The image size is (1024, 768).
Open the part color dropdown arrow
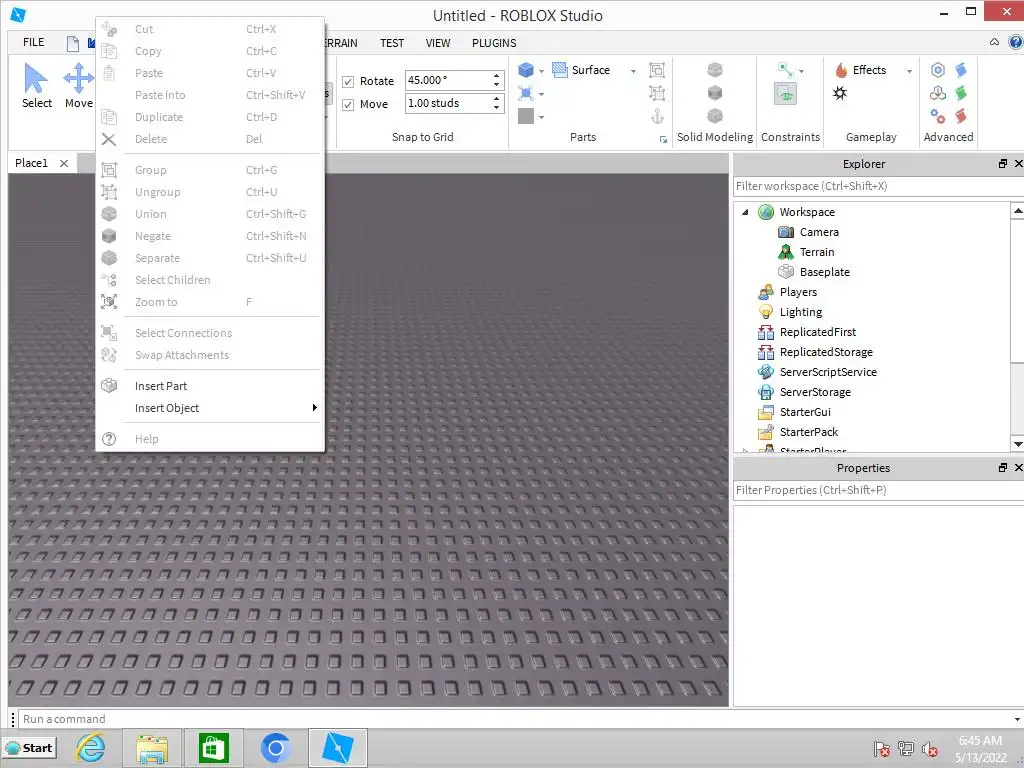coord(541,118)
